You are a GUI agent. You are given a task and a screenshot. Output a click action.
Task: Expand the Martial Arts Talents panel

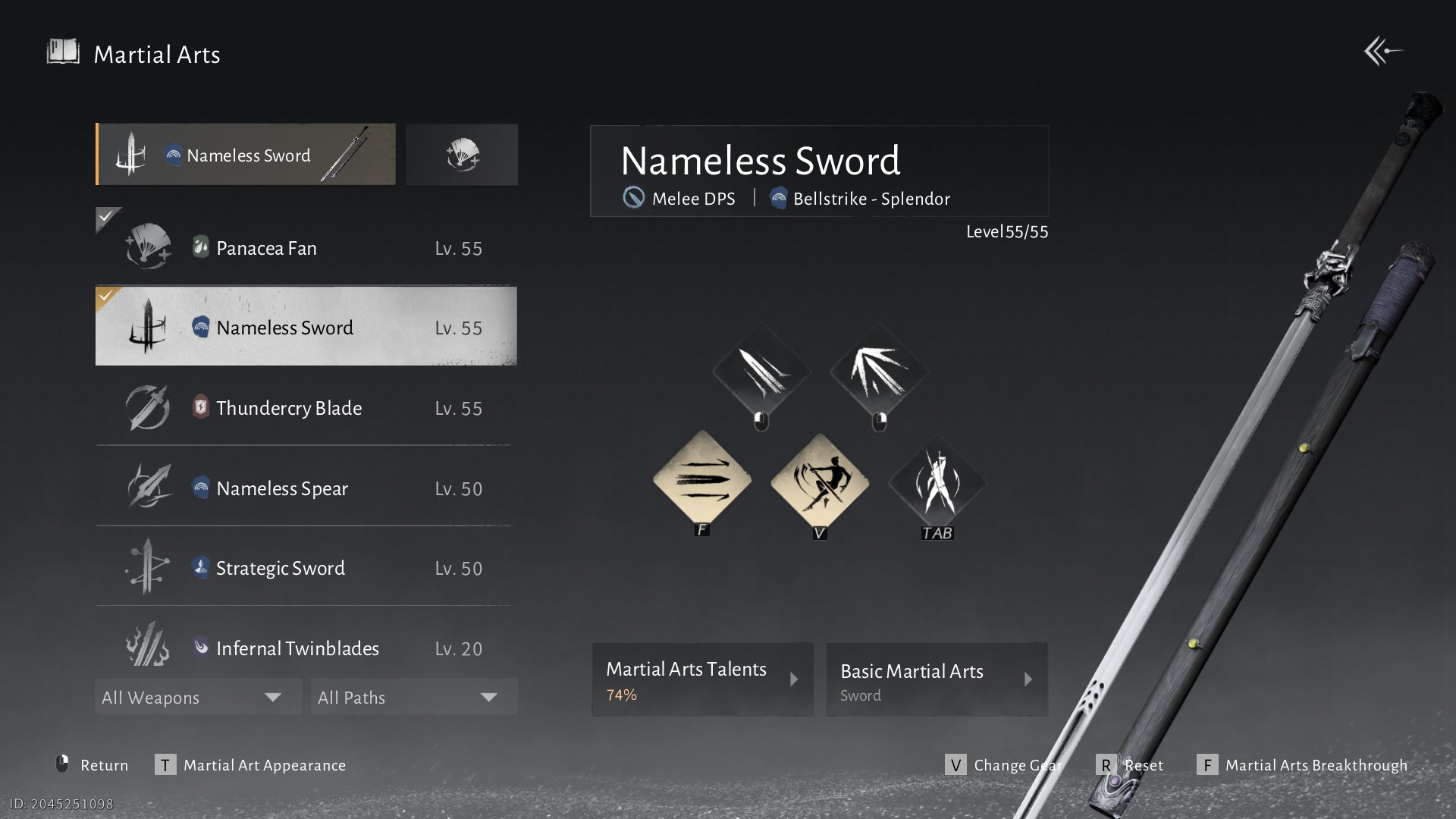pos(702,679)
